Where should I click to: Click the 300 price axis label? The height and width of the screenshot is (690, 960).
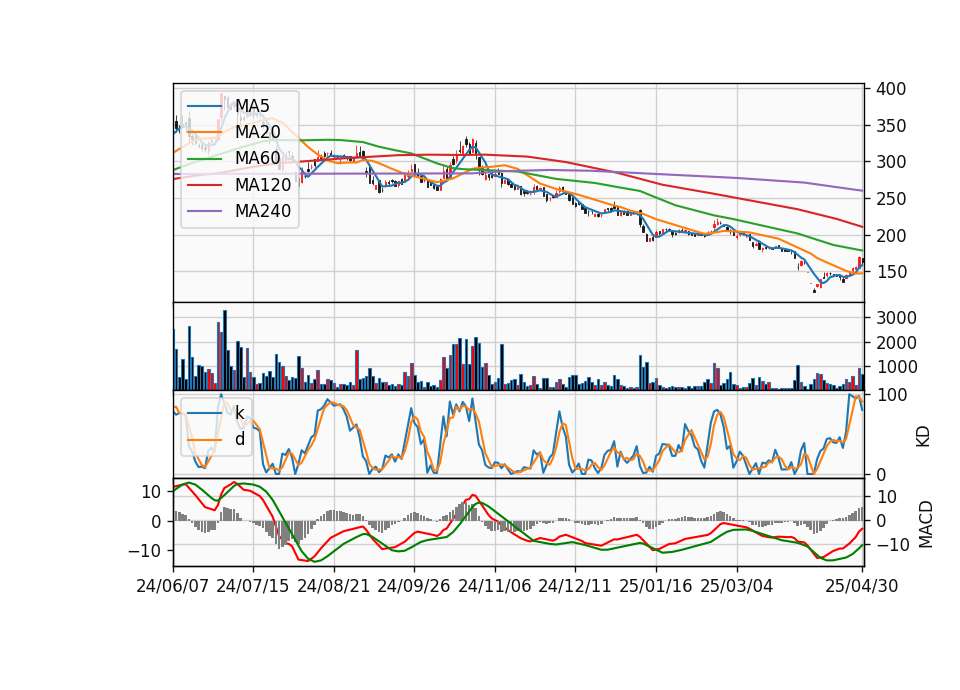point(891,162)
